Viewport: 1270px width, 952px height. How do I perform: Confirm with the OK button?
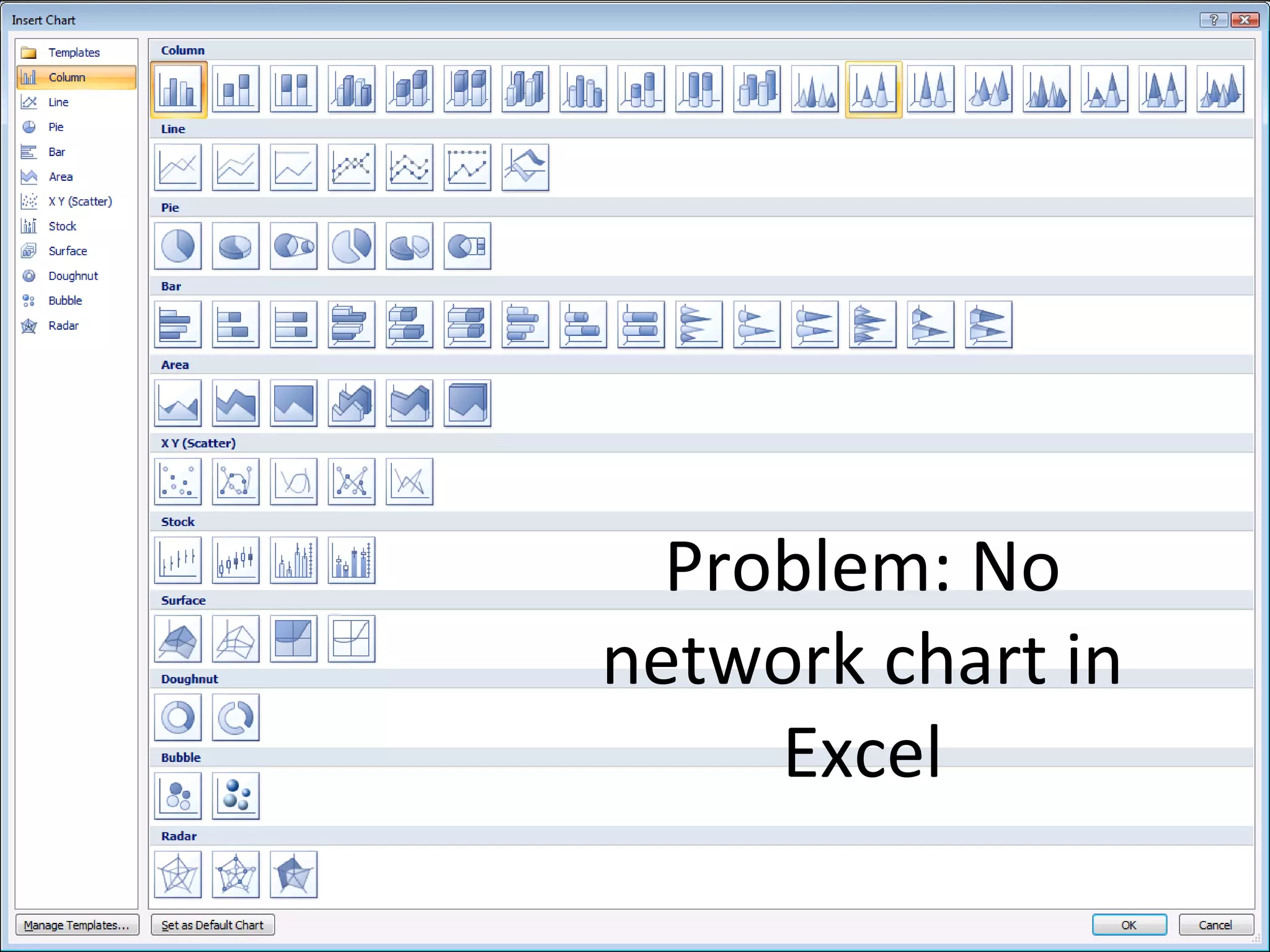tap(1129, 925)
